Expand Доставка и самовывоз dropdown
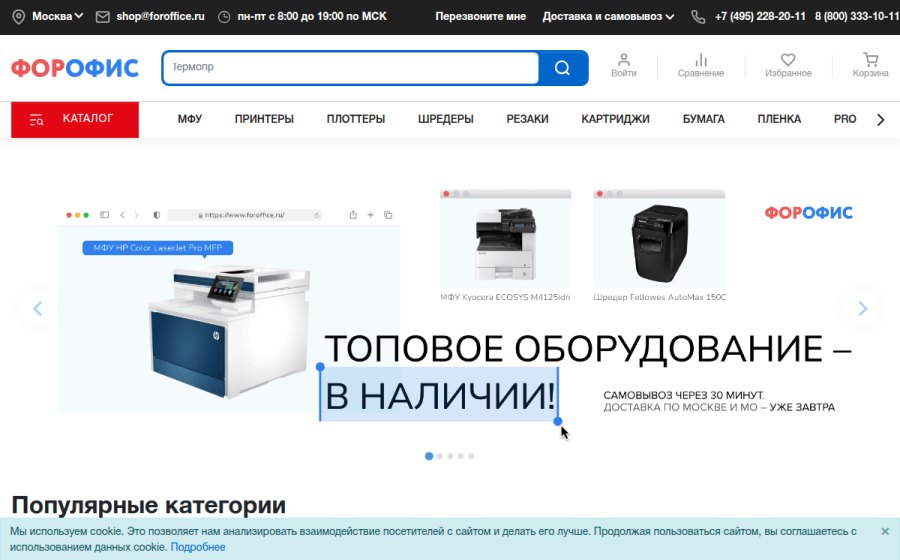Screen dimensions: 900x560 (608, 17)
